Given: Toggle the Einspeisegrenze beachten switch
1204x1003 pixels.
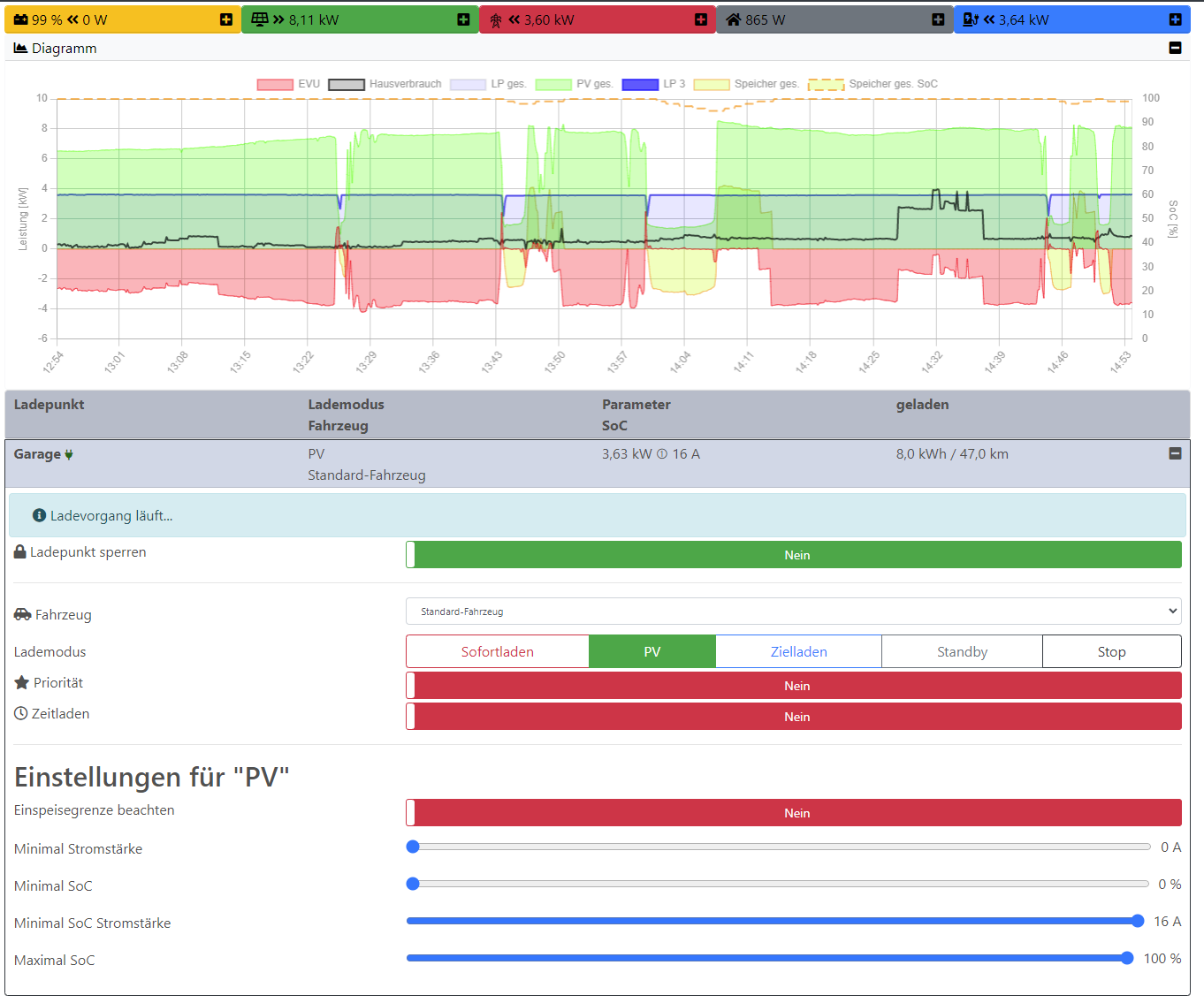Looking at the screenshot, I should [793, 813].
